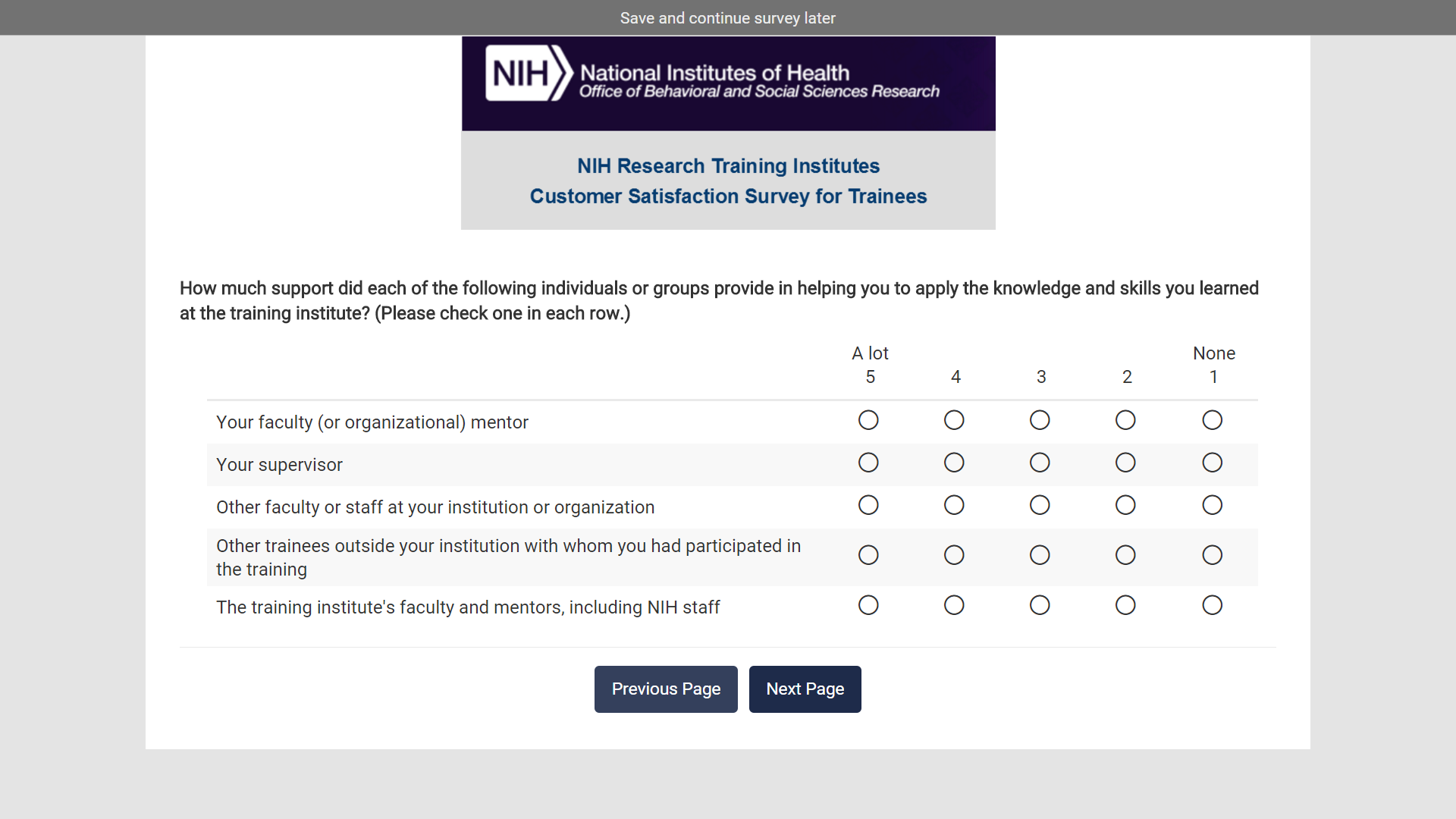Choose 3 for other faculty or staff
Image resolution: width=1456 pixels, height=819 pixels.
[1040, 505]
